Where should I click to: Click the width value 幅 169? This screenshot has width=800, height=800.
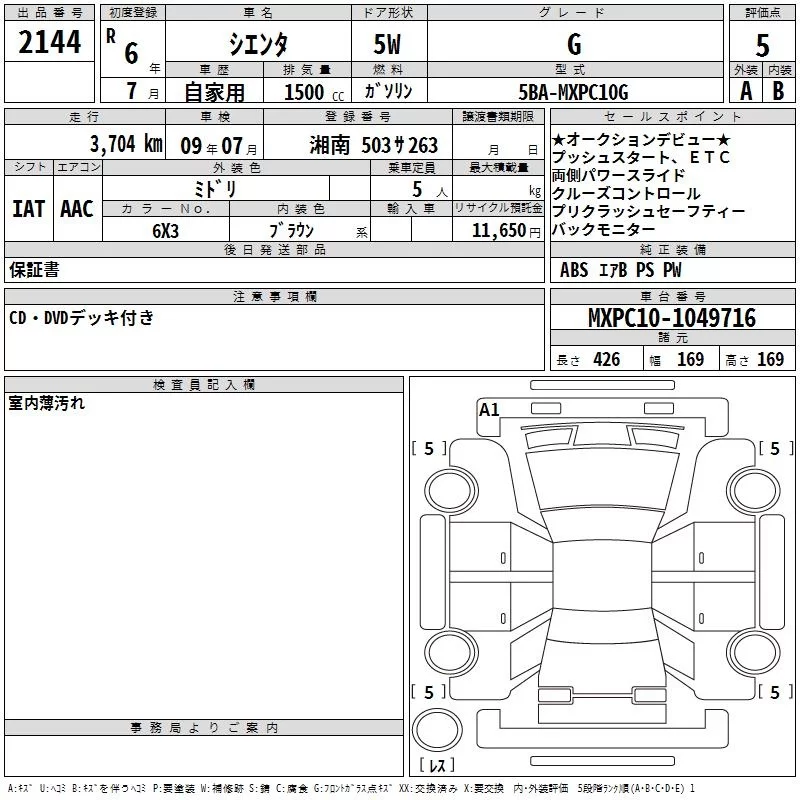[x=677, y=359]
